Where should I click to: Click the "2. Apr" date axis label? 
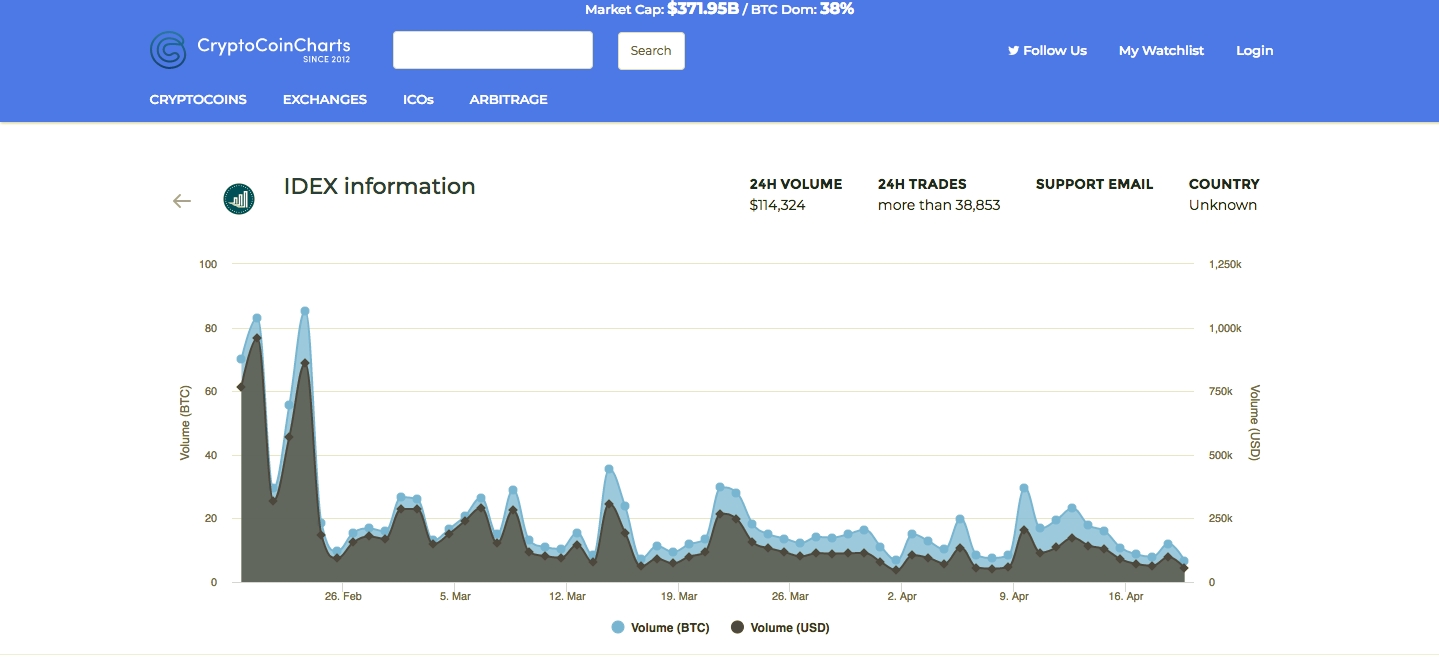(902, 597)
